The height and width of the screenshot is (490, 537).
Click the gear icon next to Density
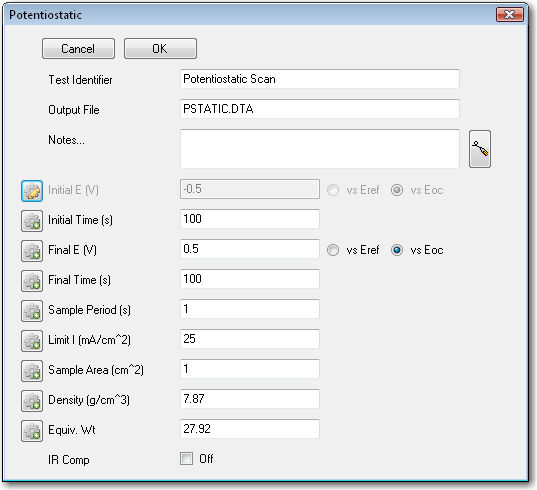[32, 401]
